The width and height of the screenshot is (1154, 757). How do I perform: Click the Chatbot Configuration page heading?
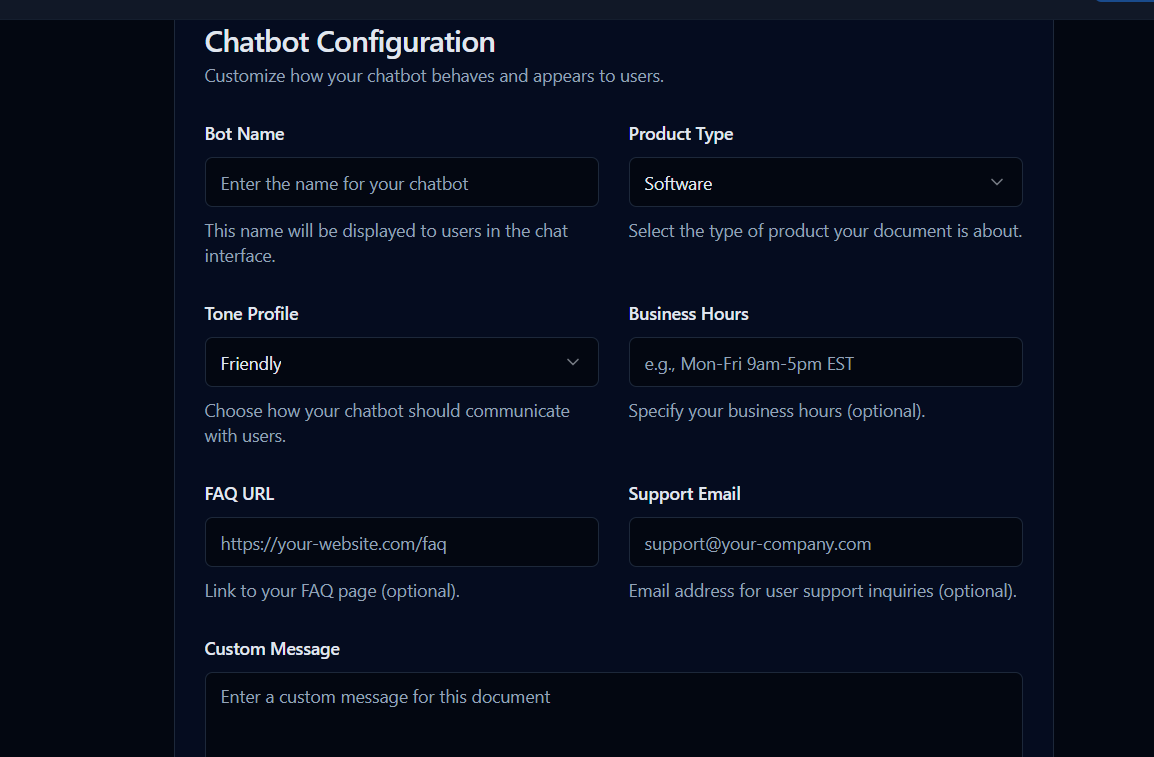349,42
